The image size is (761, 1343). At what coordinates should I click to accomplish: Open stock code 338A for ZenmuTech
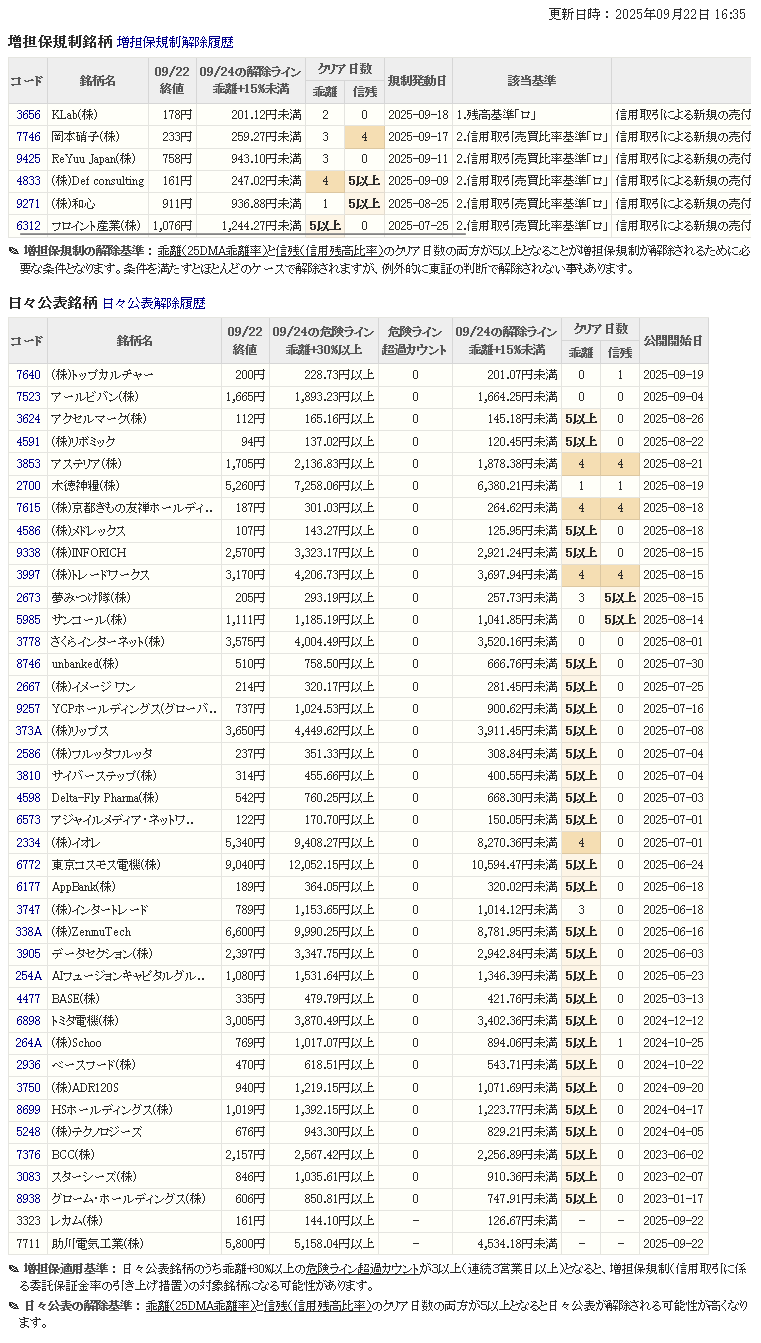tap(28, 932)
